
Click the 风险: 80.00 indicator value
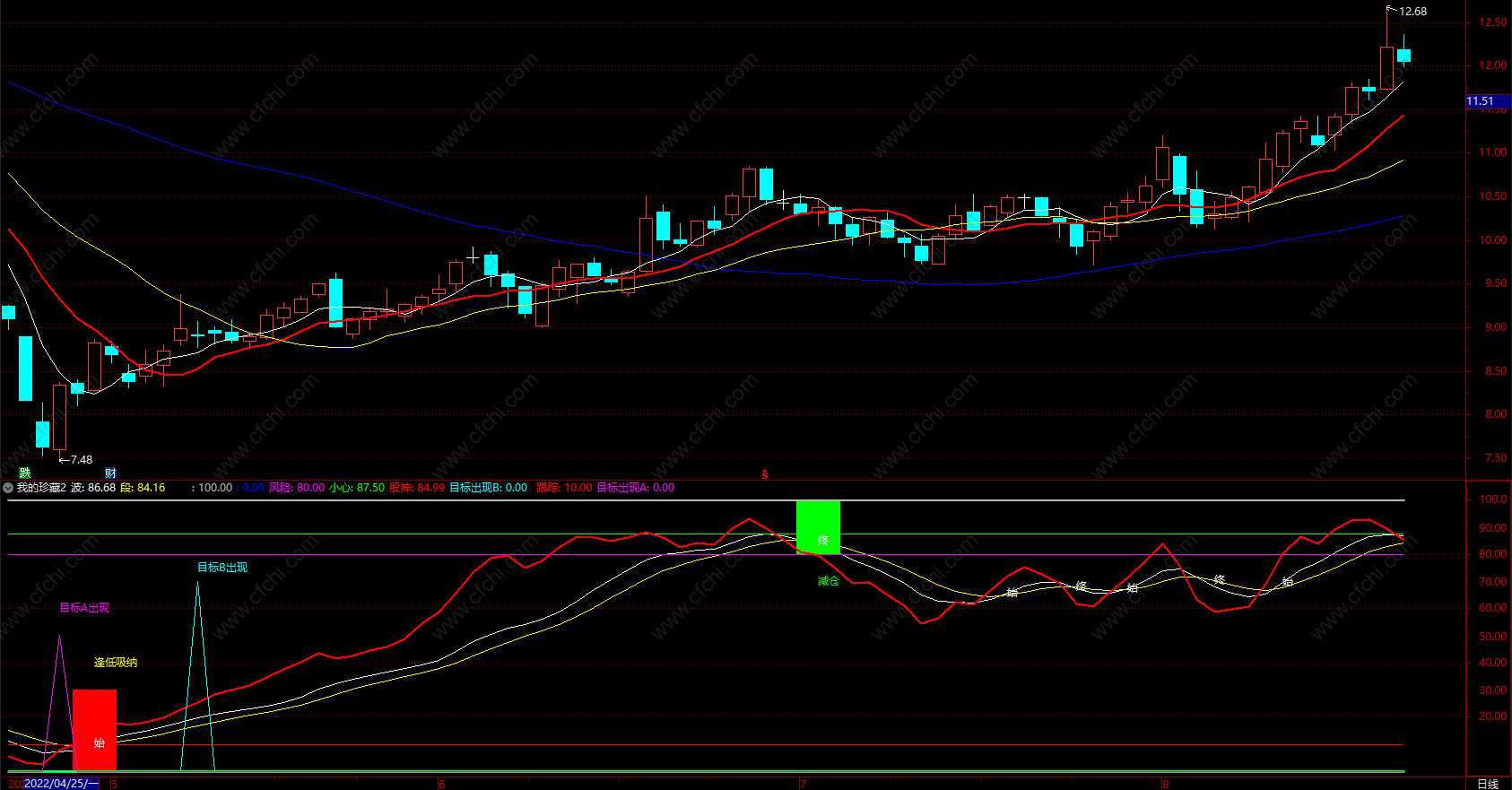[x=297, y=488]
